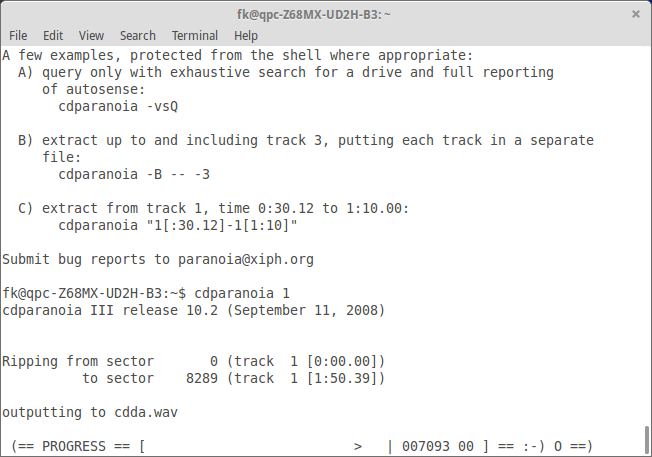Click the example command cdparanoia -vsQ
The height and width of the screenshot is (457, 652).
(x=118, y=106)
